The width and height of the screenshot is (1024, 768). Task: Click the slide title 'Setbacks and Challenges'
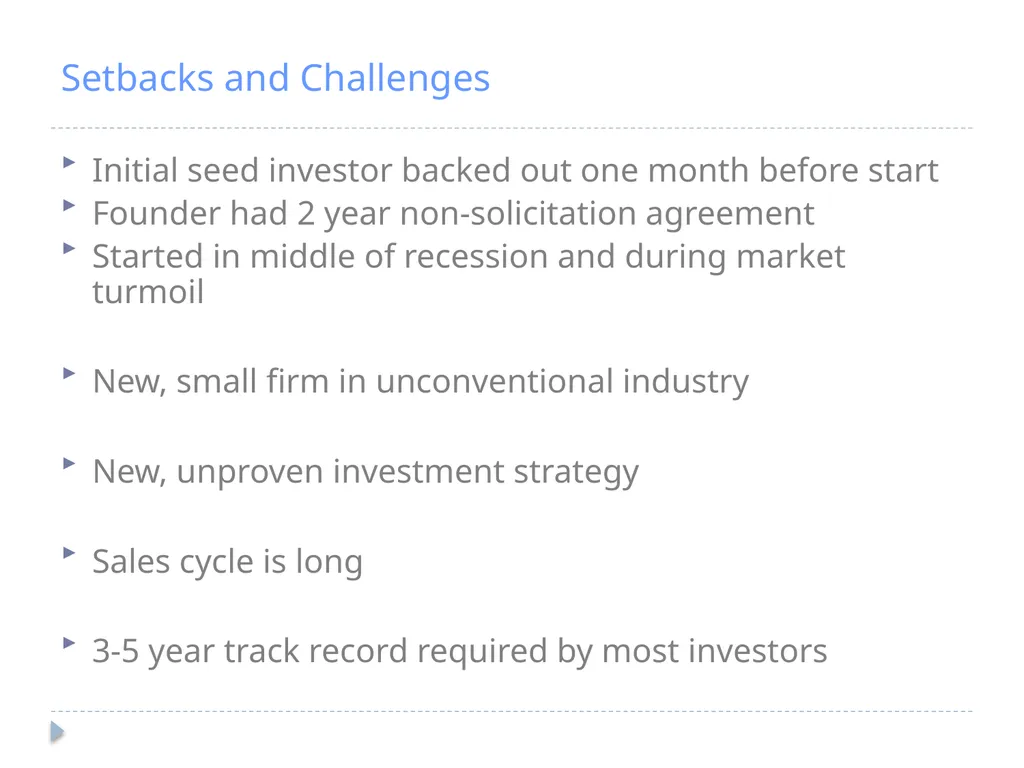275,79
